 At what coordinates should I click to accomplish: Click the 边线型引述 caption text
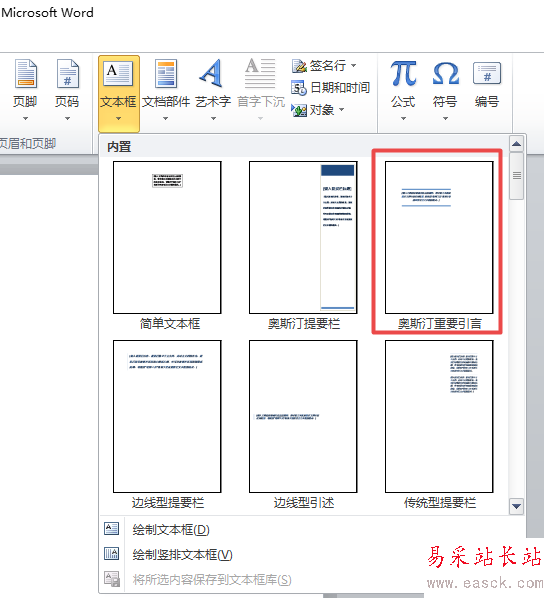click(304, 503)
